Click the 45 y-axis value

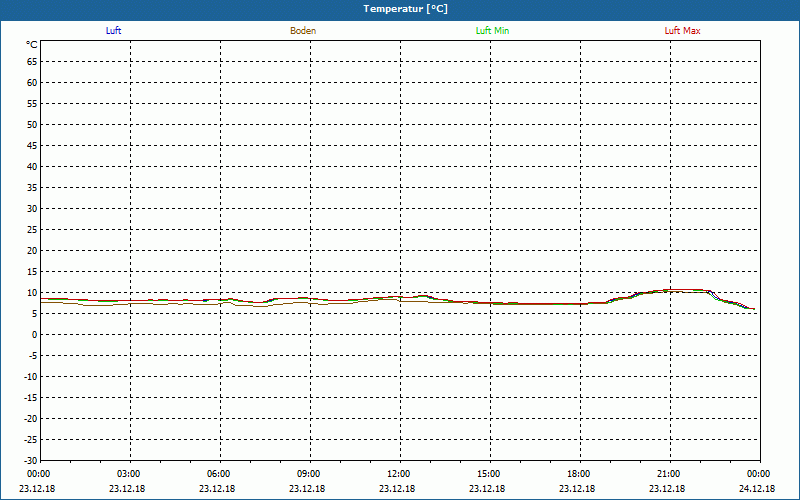(x=32, y=145)
